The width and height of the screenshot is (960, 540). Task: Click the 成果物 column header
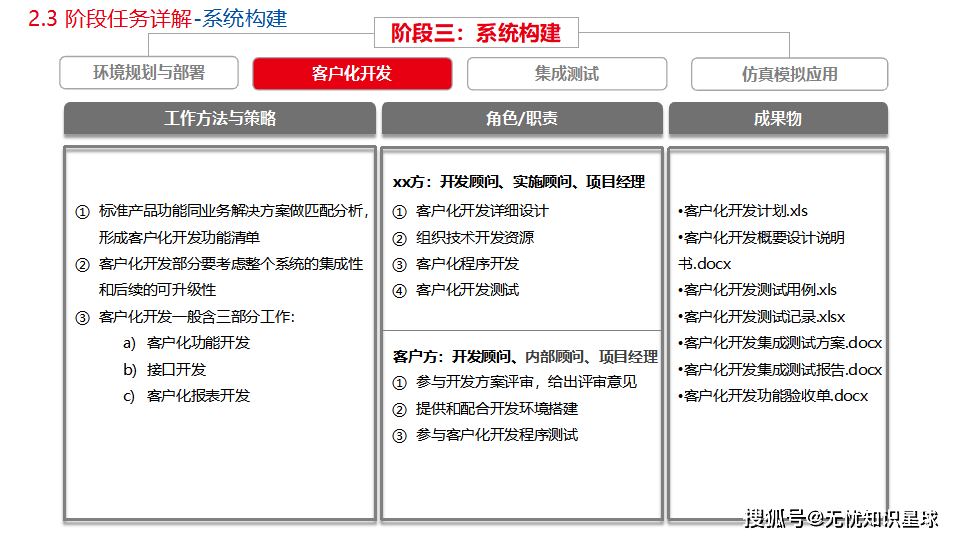(x=778, y=118)
